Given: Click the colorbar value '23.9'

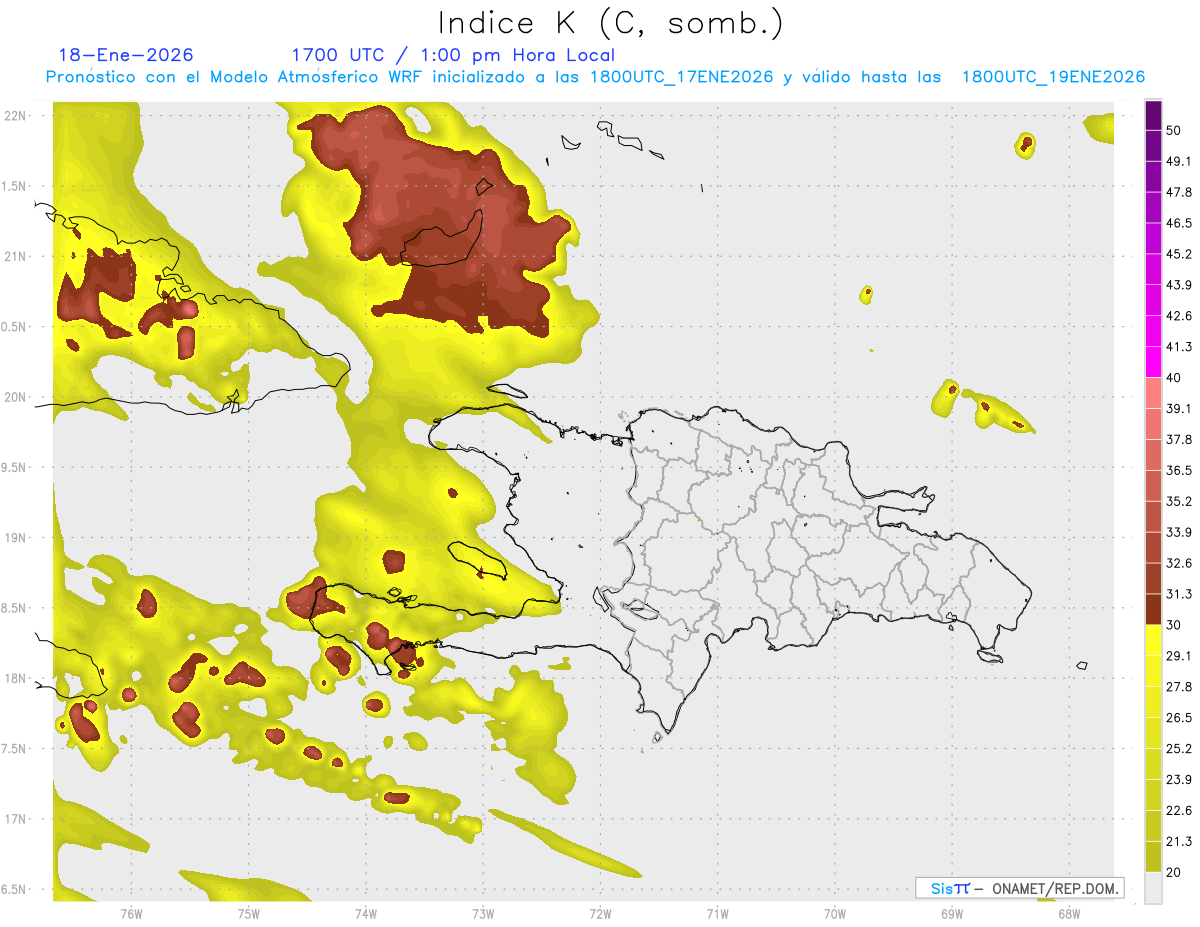Looking at the screenshot, I should coord(1179,780).
